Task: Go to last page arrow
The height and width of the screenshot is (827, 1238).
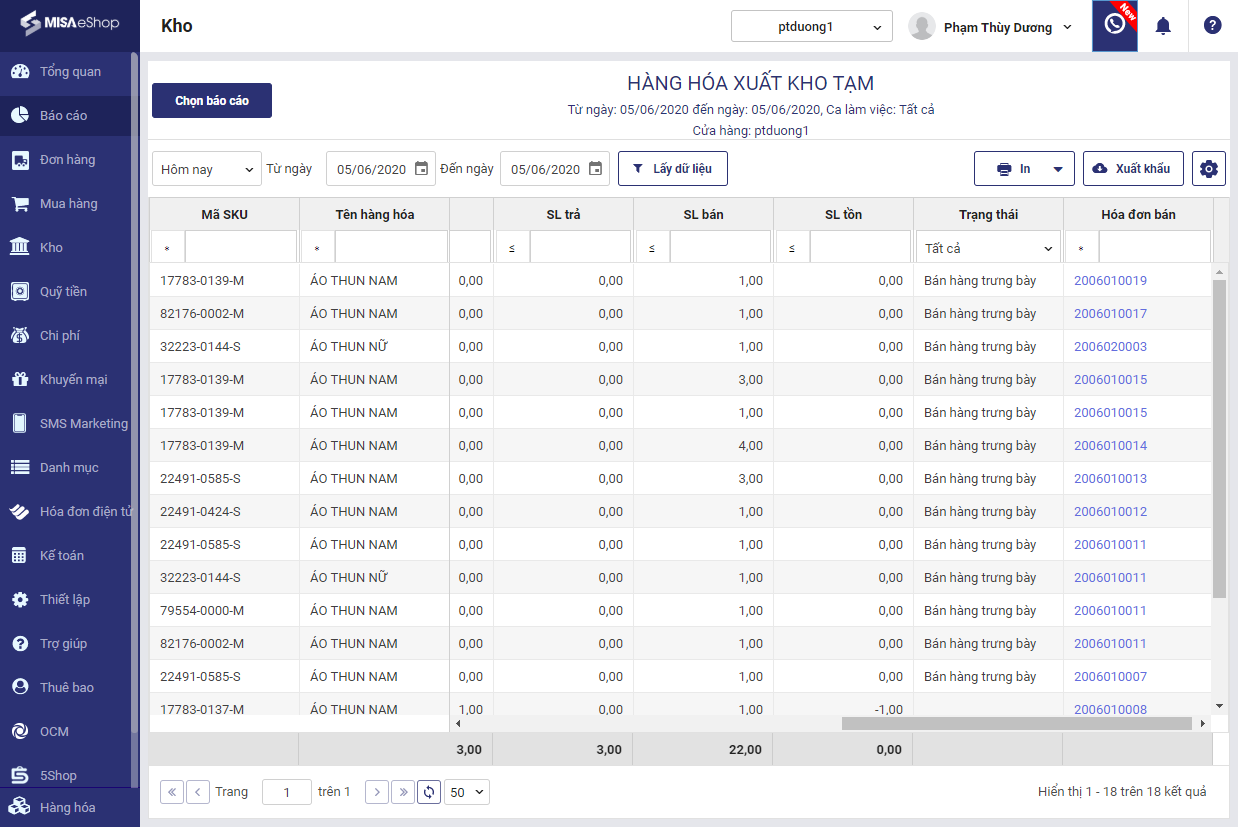Action: click(x=403, y=792)
